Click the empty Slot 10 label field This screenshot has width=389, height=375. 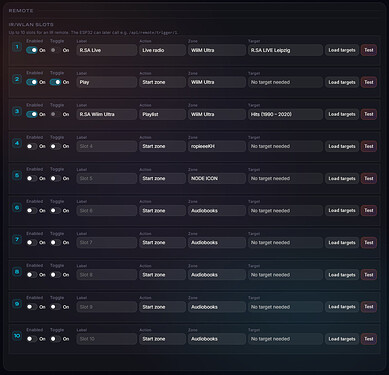click(x=107, y=339)
